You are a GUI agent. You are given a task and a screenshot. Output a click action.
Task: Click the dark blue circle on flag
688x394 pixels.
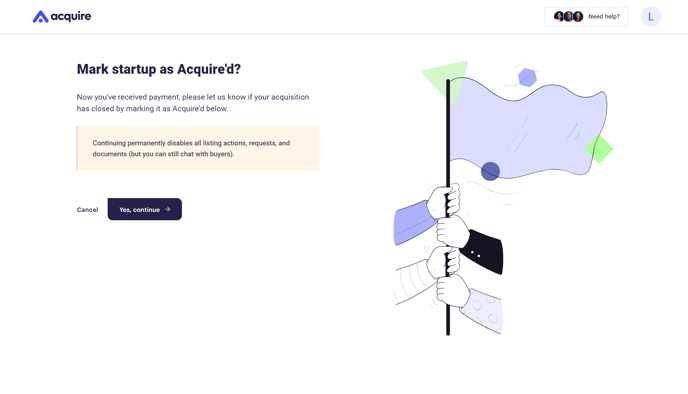point(490,171)
